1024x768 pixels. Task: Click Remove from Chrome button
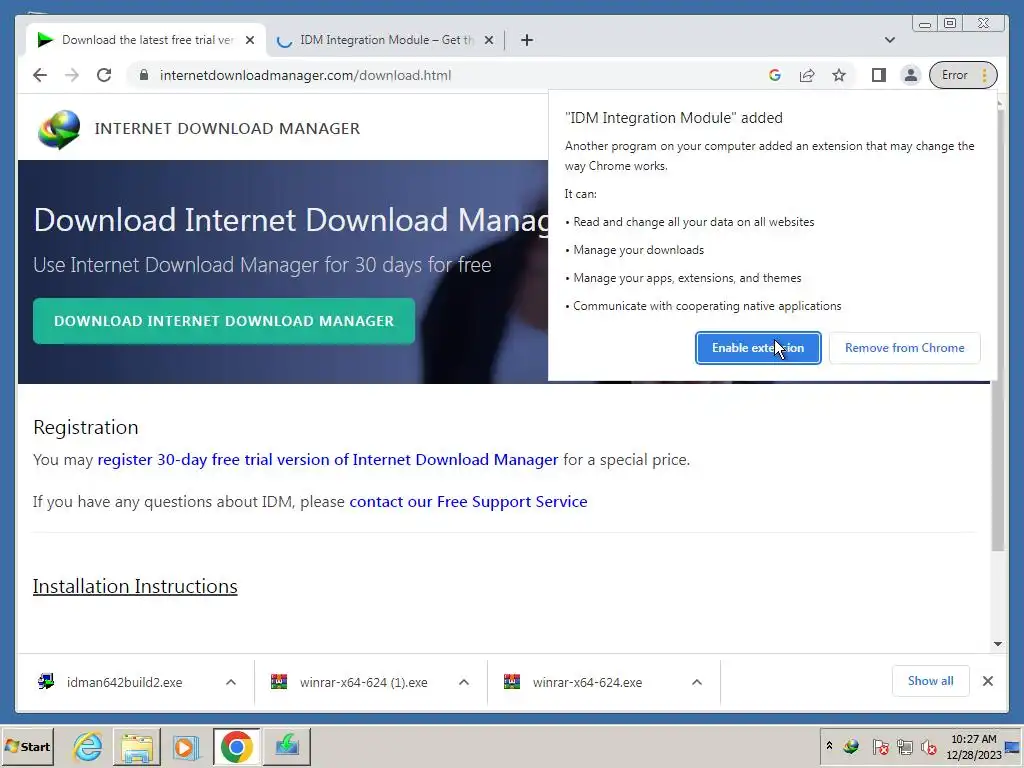[904, 347]
